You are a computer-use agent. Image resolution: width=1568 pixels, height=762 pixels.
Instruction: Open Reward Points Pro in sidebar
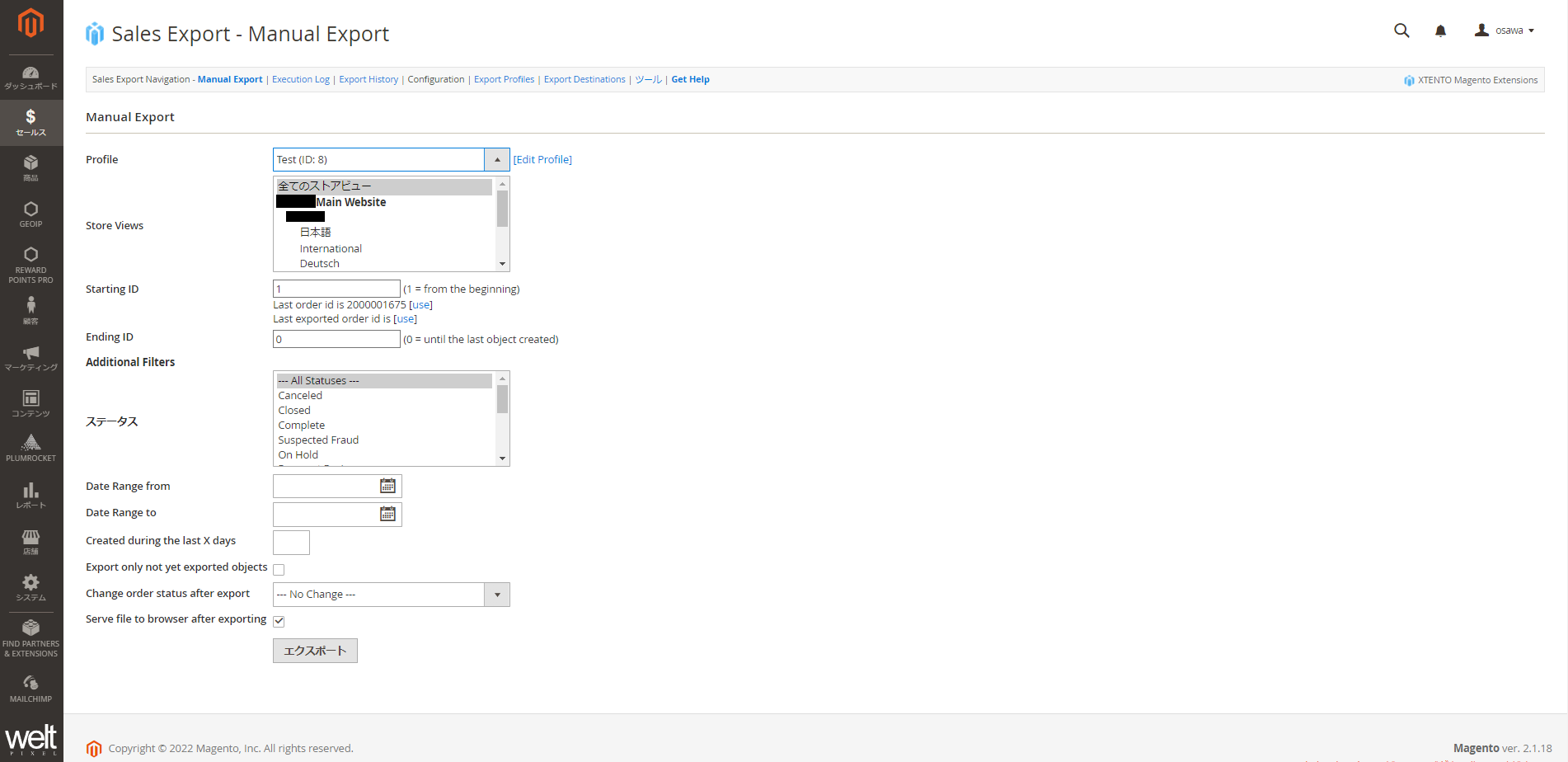point(31,265)
